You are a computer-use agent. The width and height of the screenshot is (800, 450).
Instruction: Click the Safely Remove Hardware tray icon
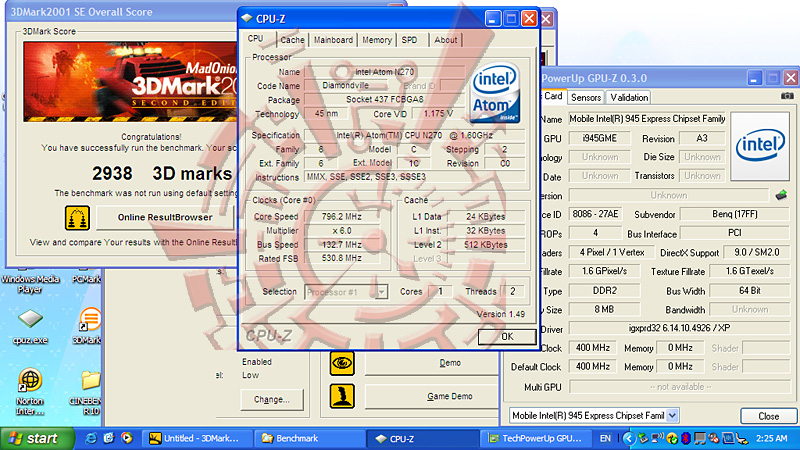click(x=644, y=438)
